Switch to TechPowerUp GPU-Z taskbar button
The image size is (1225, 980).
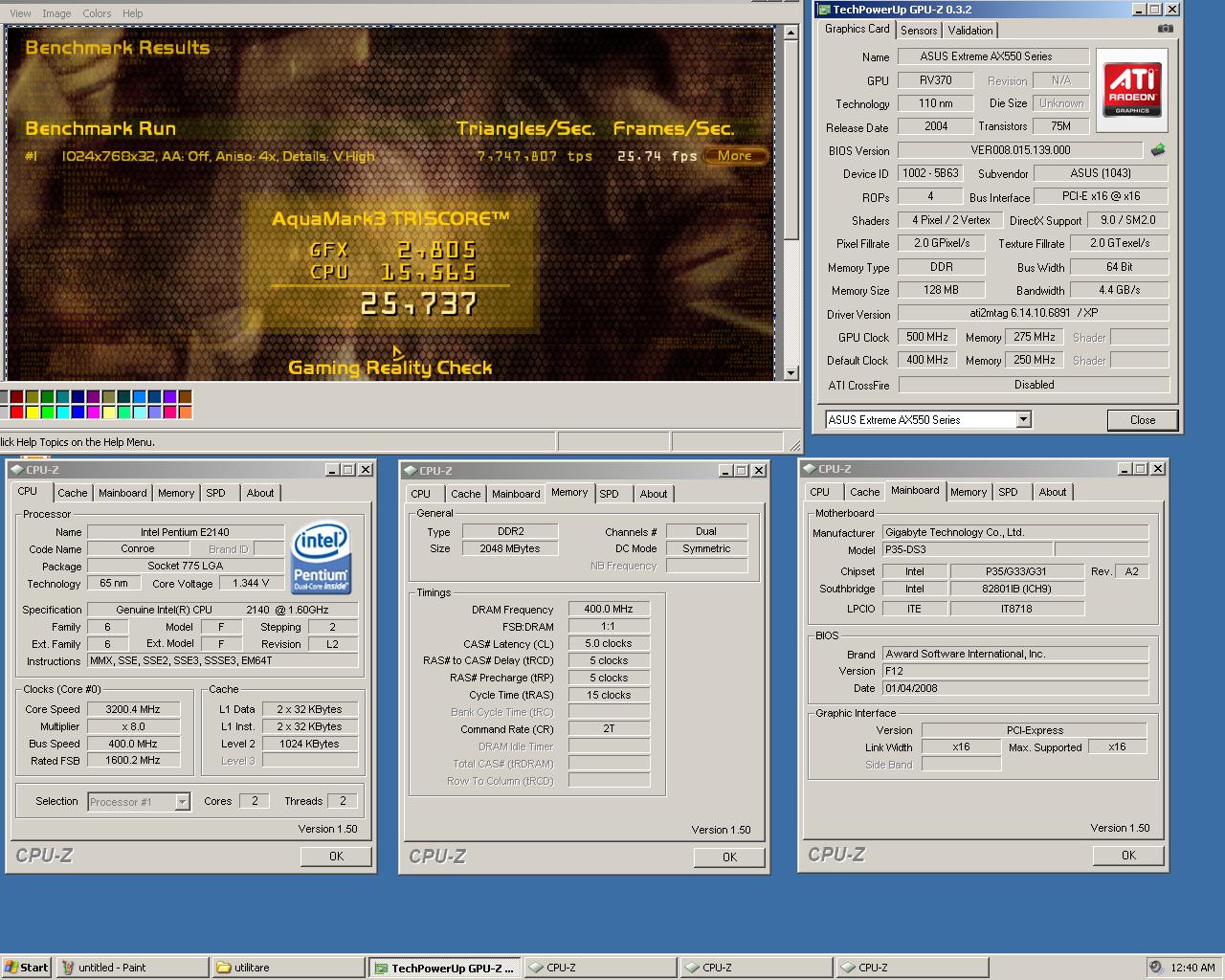445,968
